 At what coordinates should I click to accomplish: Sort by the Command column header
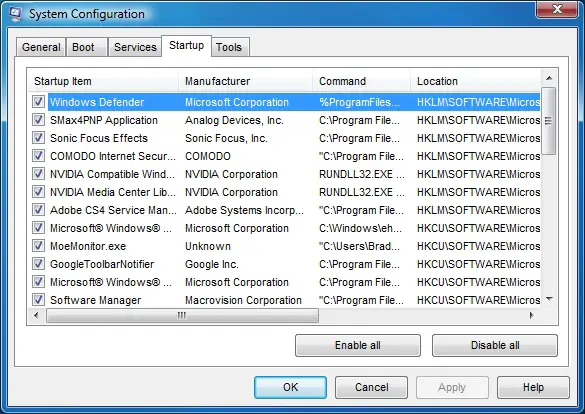click(362, 81)
